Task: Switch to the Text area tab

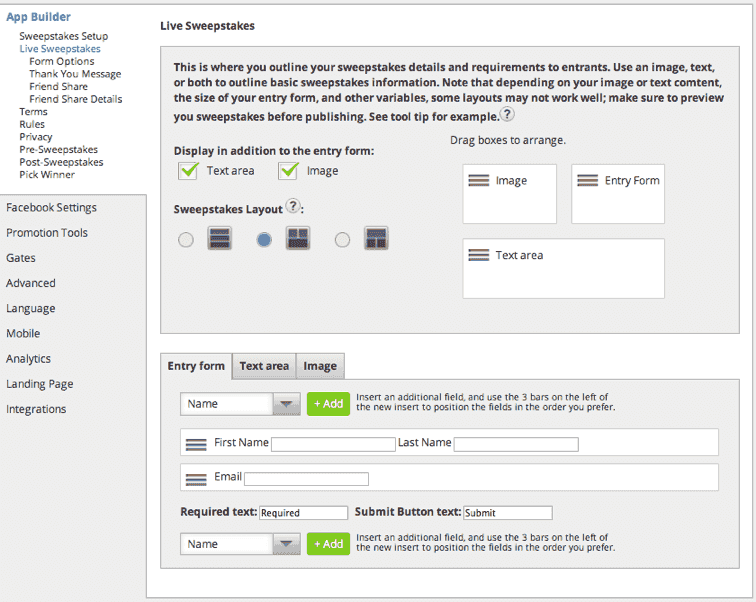Action: (264, 366)
